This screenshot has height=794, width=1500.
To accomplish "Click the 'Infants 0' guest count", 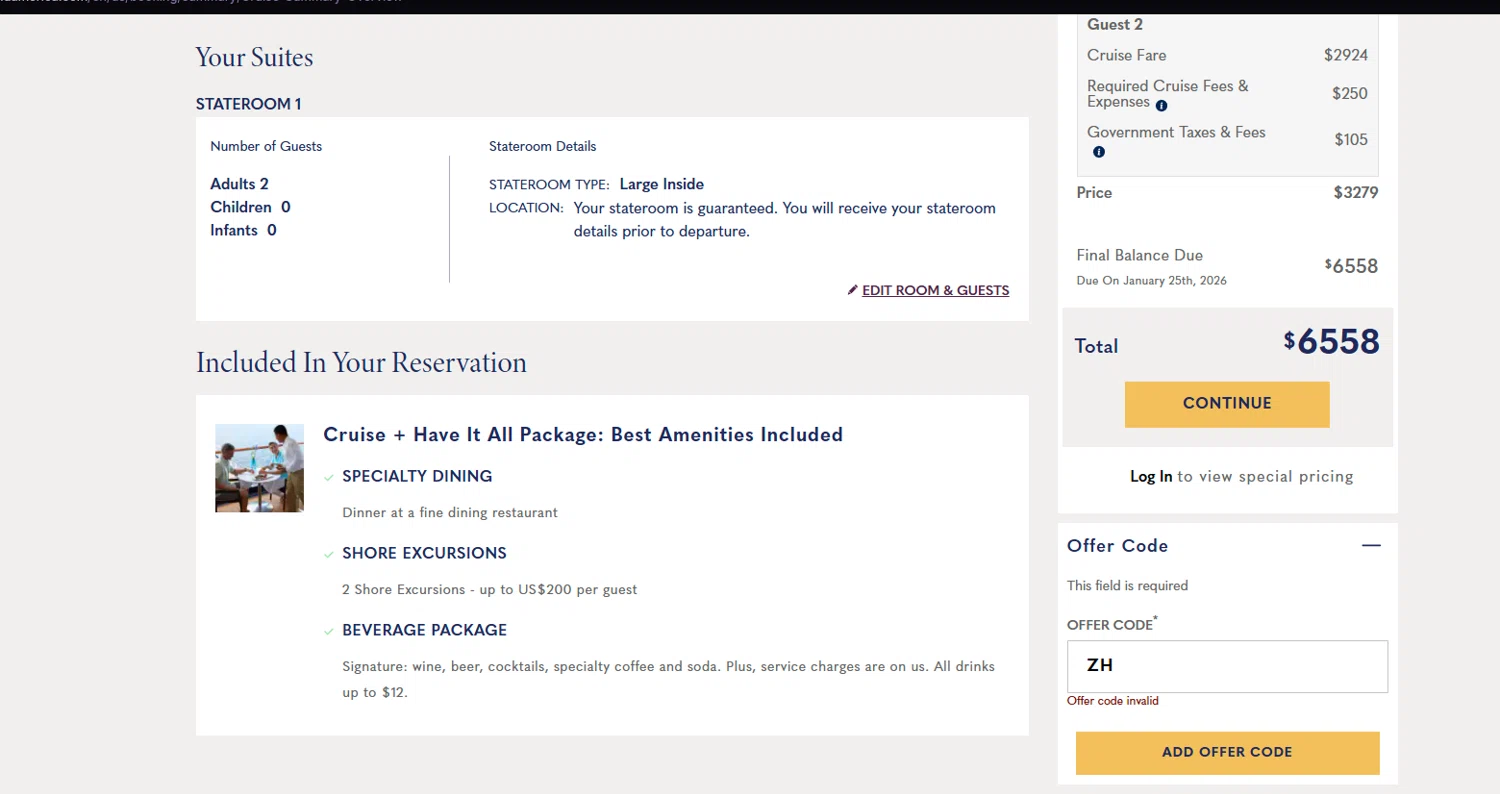I will pos(244,230).
